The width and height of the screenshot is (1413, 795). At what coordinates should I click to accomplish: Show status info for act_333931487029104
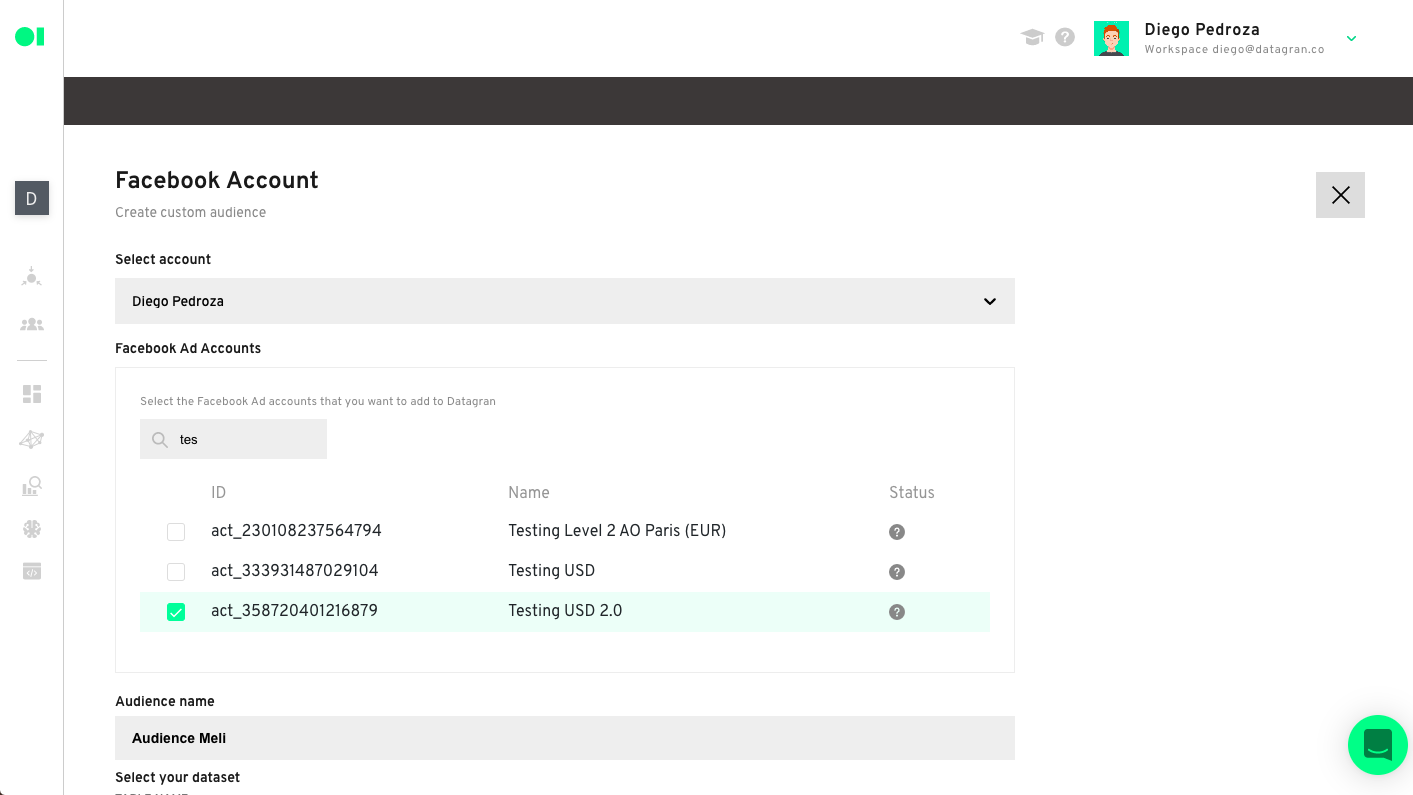pyautogui.click(x=897, y=572)
